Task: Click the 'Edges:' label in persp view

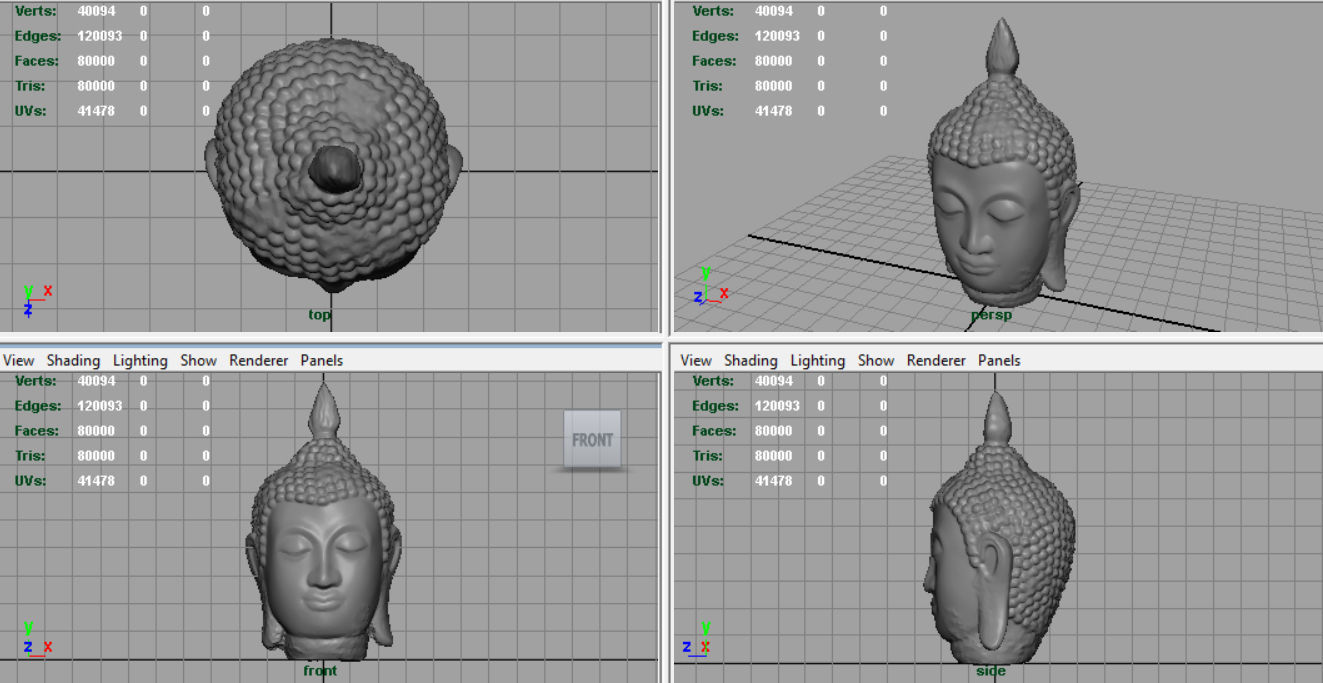Action: (715, 36)
